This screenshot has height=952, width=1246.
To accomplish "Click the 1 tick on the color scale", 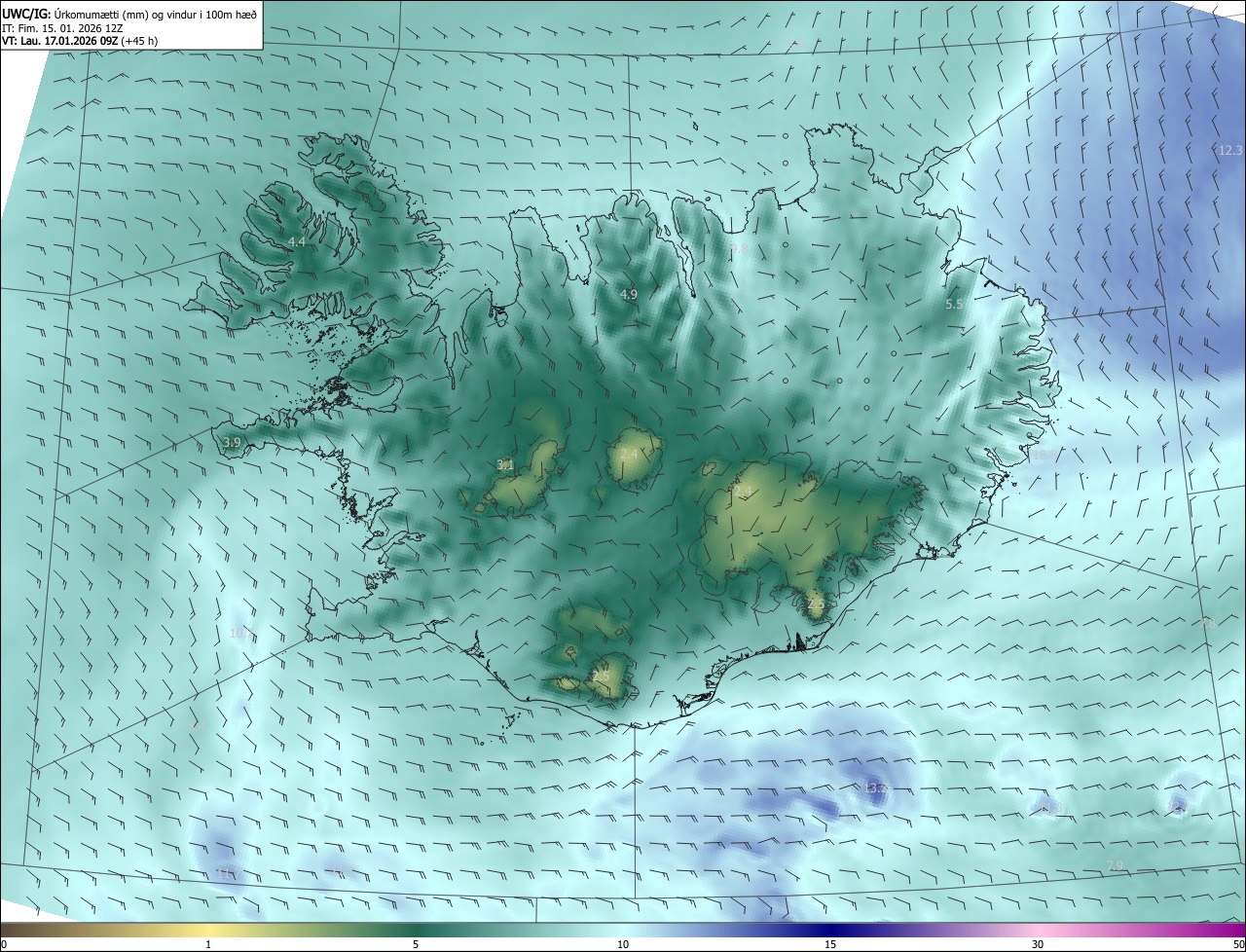I will 208,944.
